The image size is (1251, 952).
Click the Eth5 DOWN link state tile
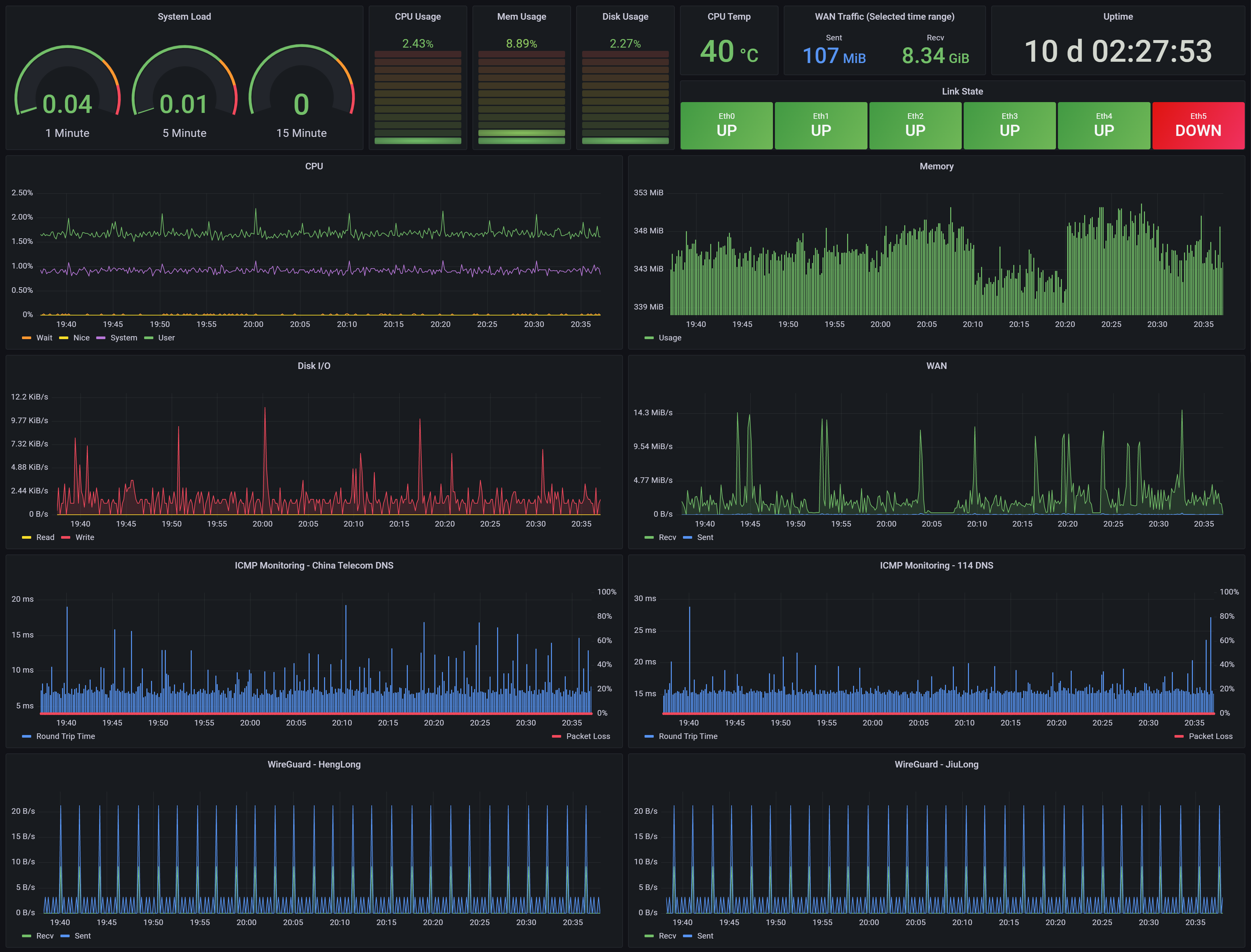[x=1198, y=125]
